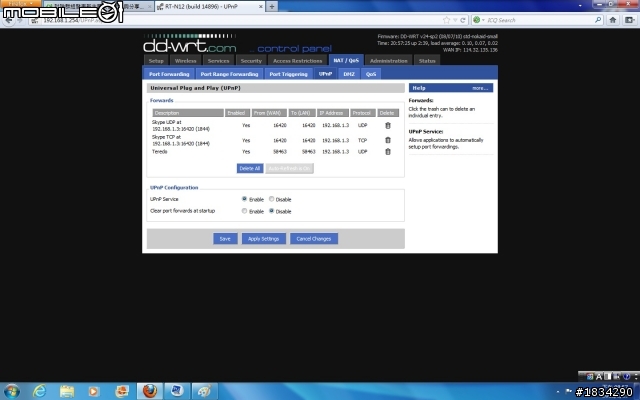The height and width of the screenshot is (400, 640).
Task: Select the UPnP subtab
Action: (325, 74)
